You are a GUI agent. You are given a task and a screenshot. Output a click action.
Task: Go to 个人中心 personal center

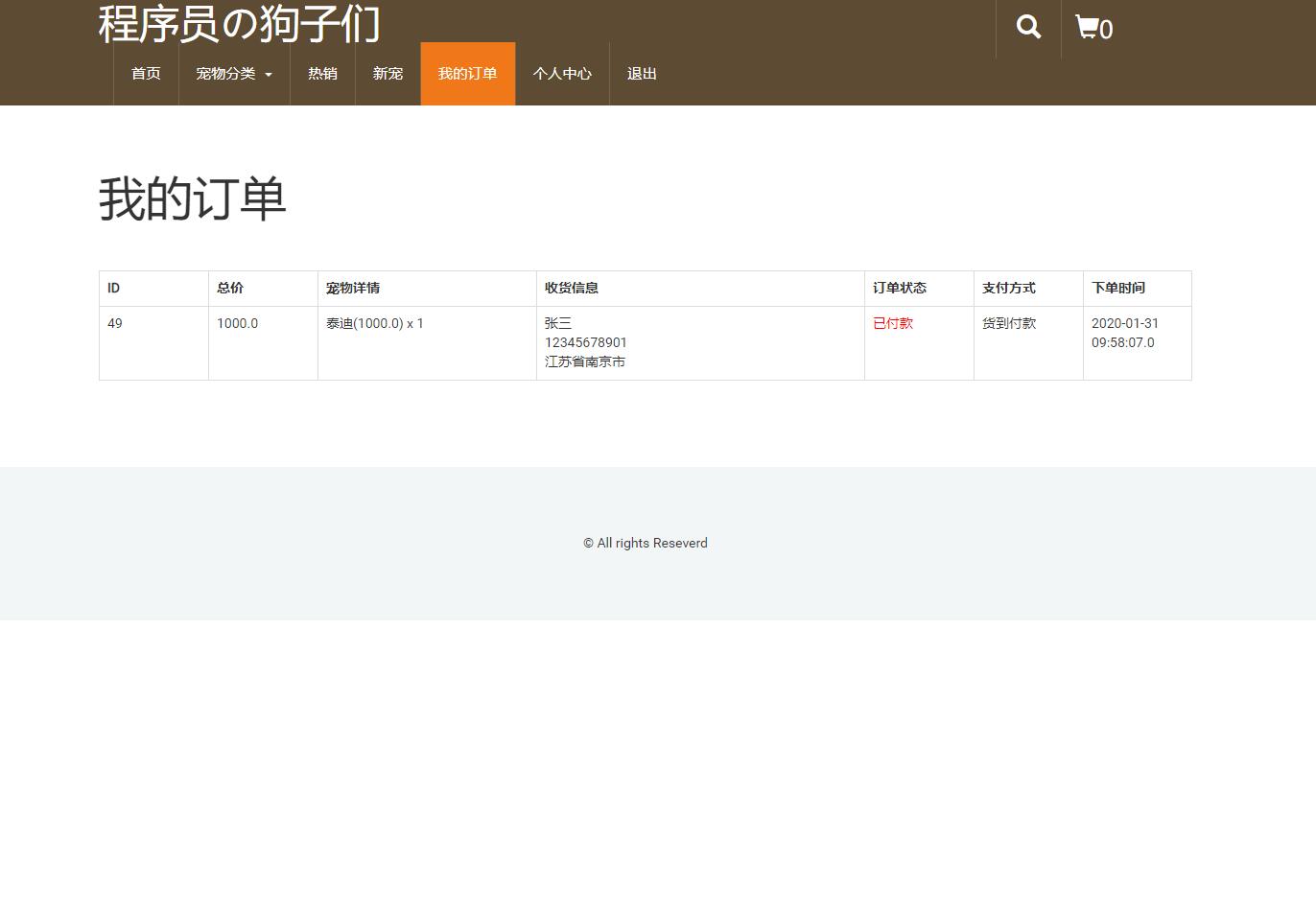562,73
